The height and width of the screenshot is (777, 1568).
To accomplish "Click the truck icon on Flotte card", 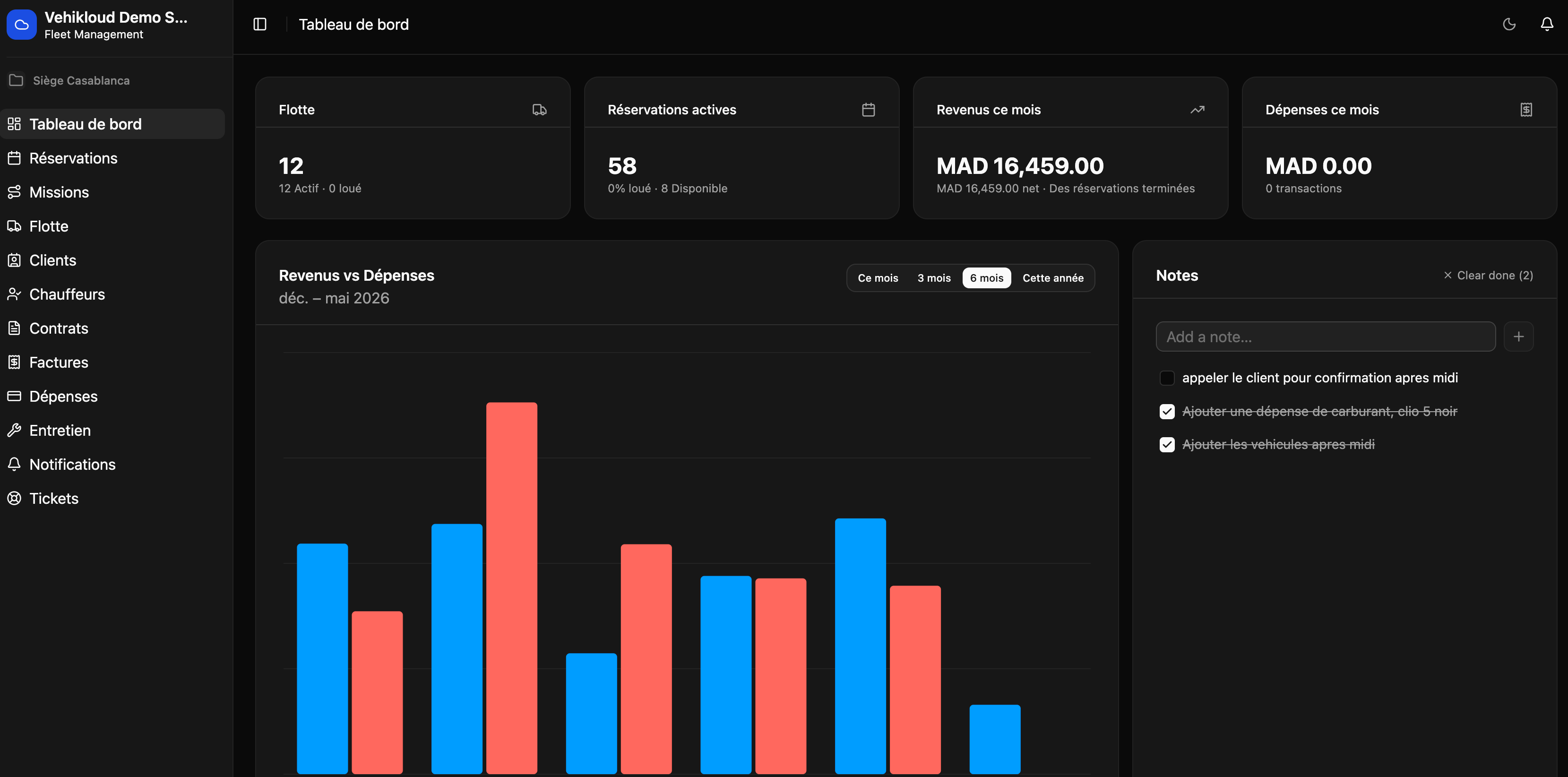I will [539, 110].
